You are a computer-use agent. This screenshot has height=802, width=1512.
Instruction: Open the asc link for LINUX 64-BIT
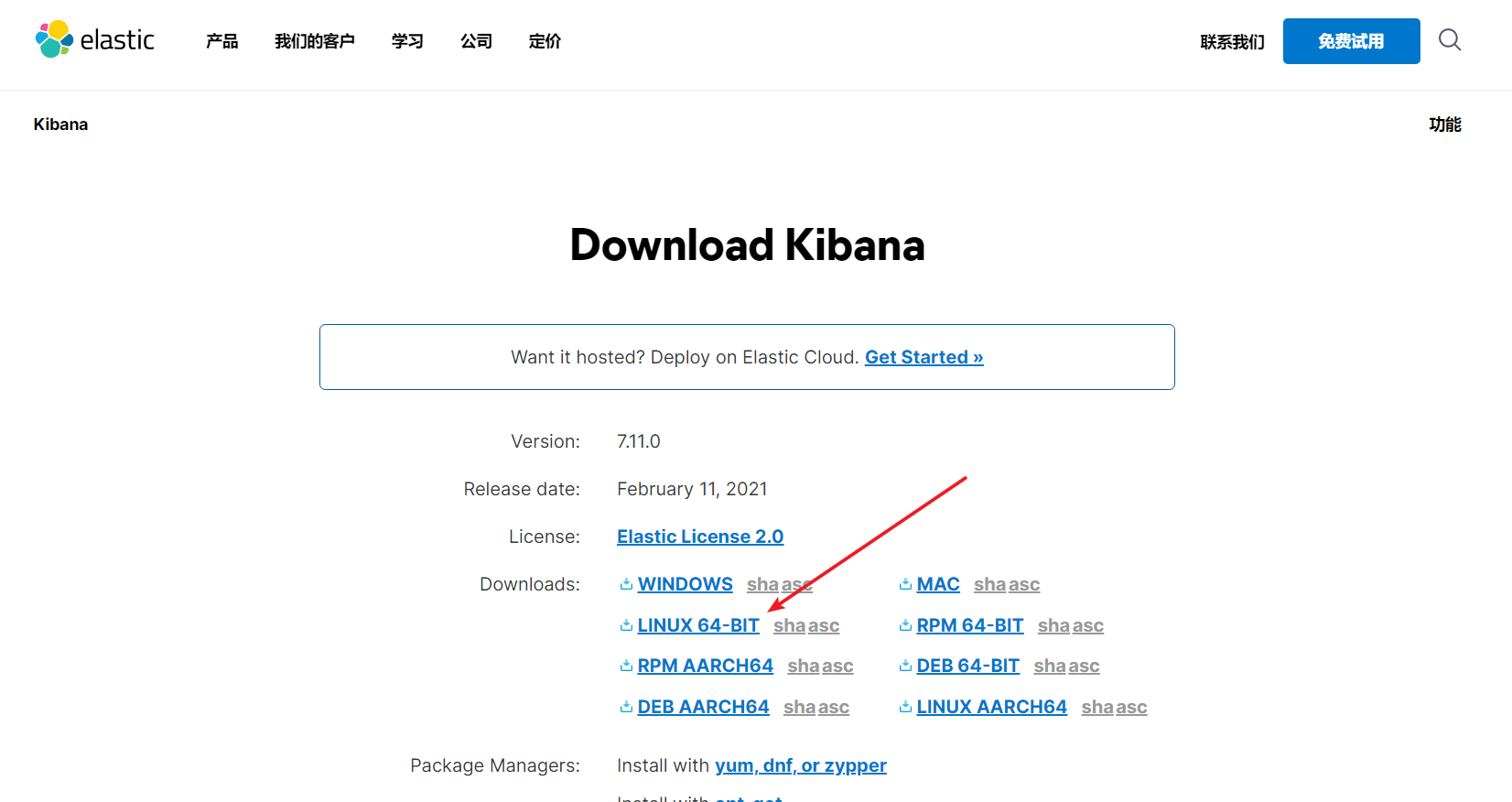824,625
